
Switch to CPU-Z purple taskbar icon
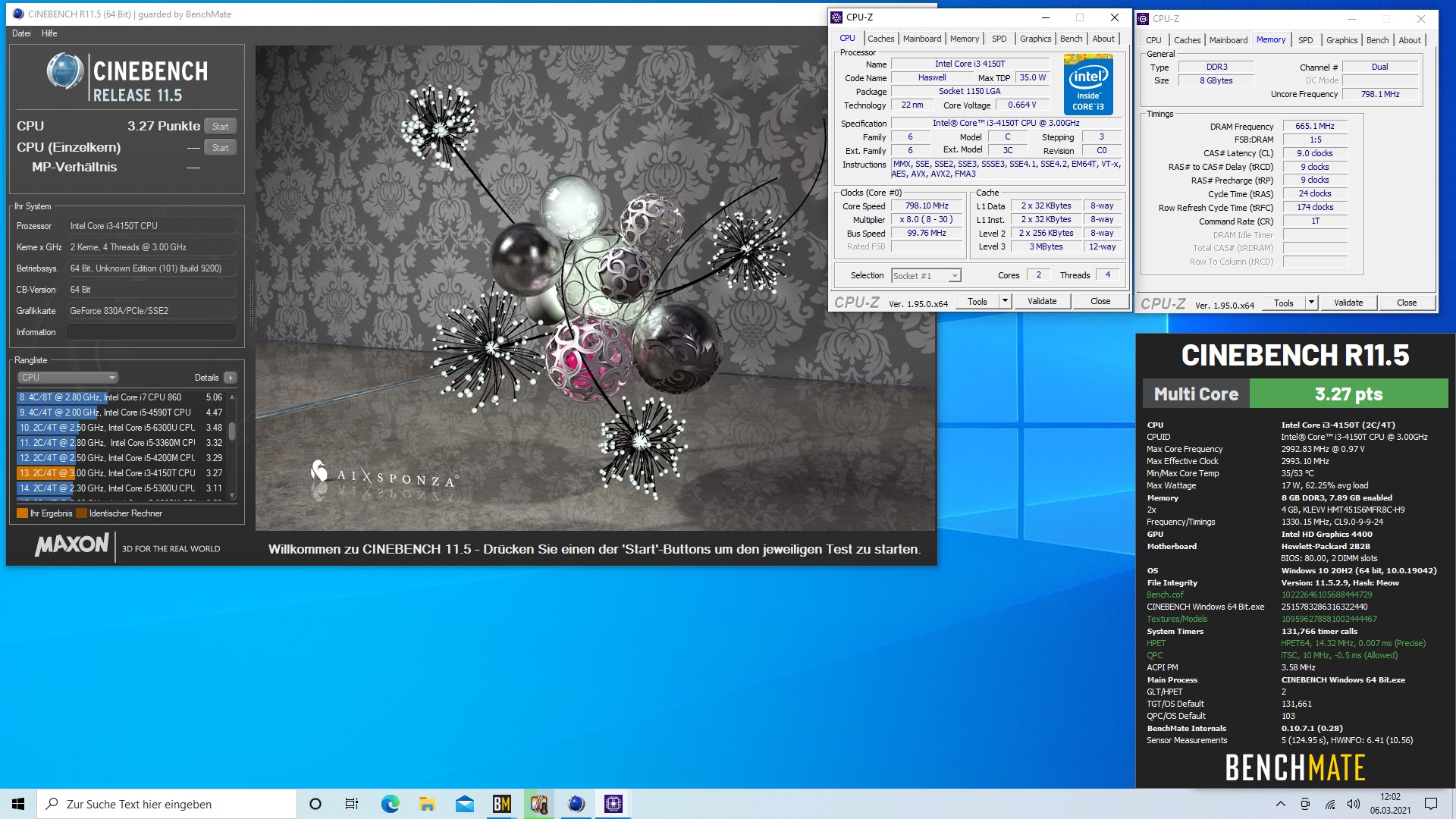coord(613,804)
